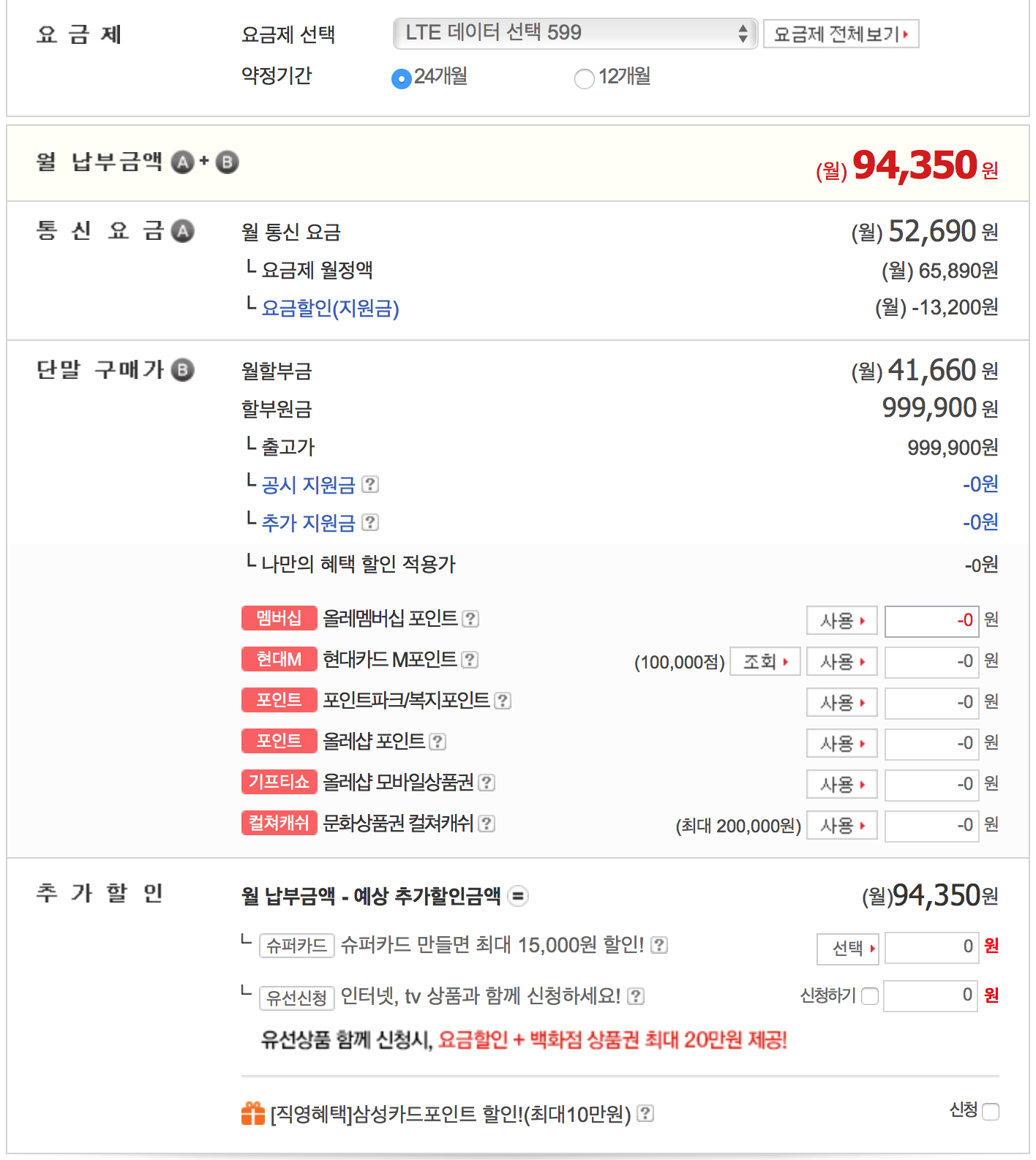The image size is (1036, 1160).
Task: Click help icon beside 현대카드 M포인트
Action: (x=470, y=660)
